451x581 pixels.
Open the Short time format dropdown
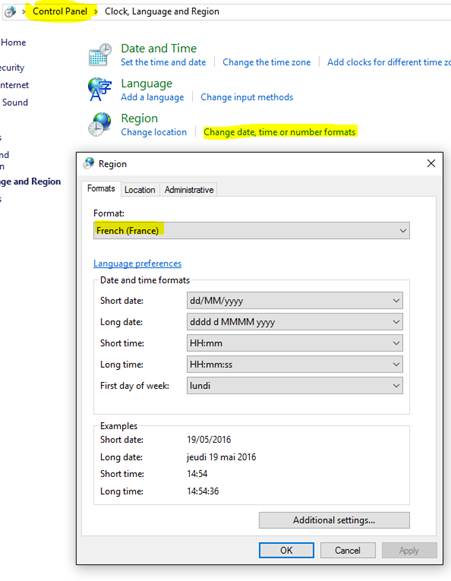tap(295, 343)
